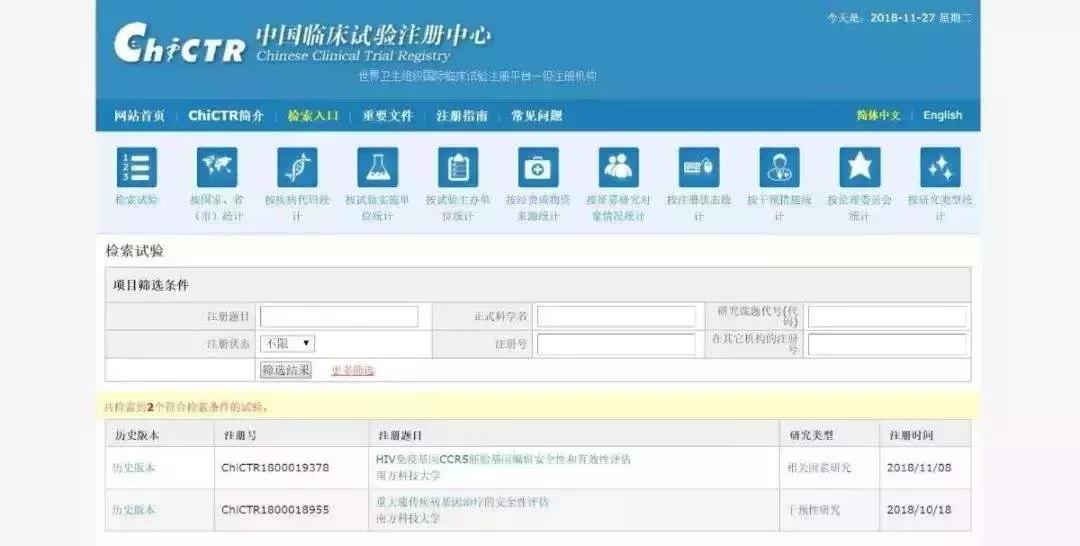Open the sparkle icon for 按研究类型统计
The height and width of the screenshot is (546, 1080).
click(x=940, y=167)
